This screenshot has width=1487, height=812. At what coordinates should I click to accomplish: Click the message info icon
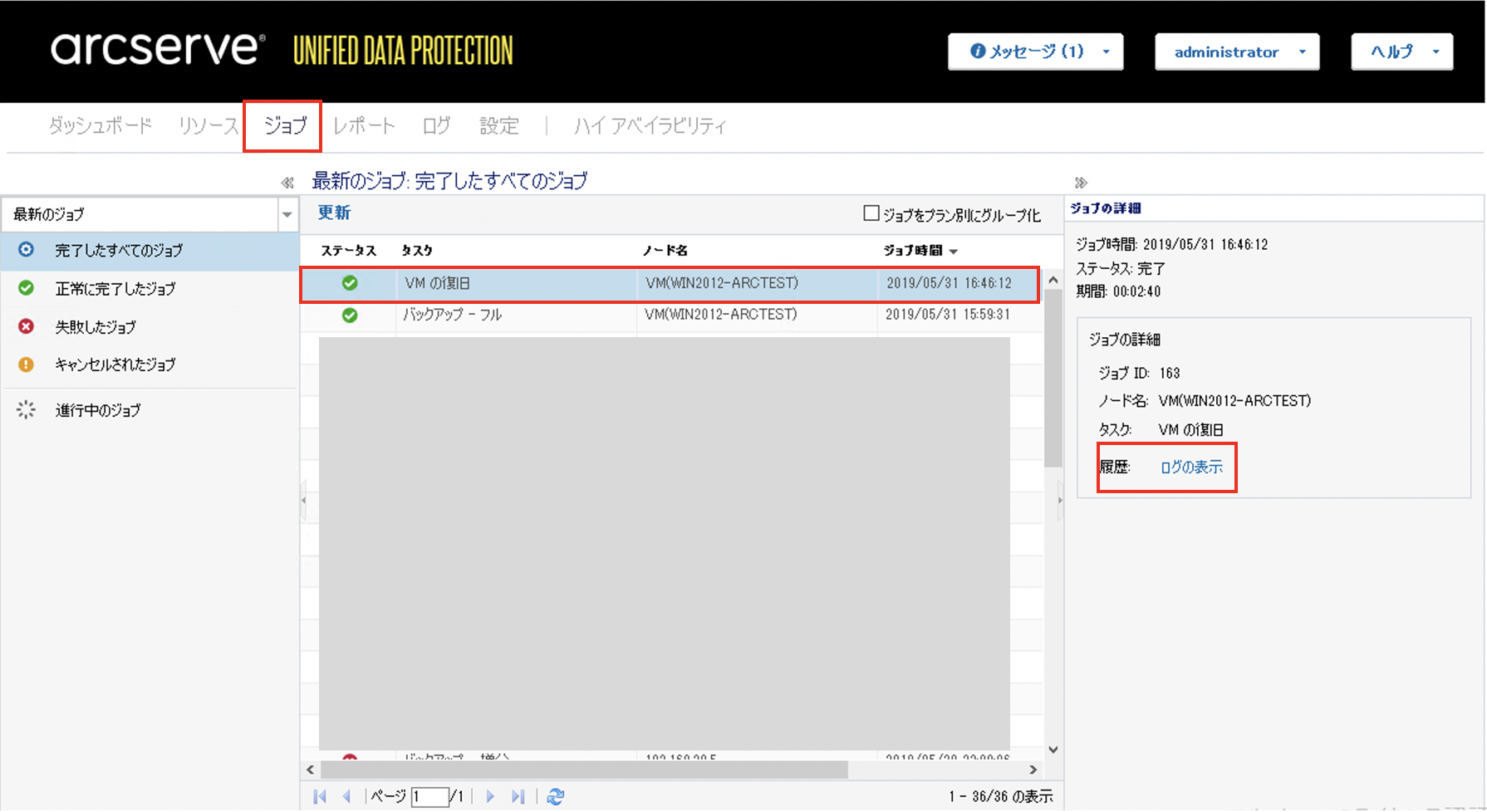click(978, 51)
